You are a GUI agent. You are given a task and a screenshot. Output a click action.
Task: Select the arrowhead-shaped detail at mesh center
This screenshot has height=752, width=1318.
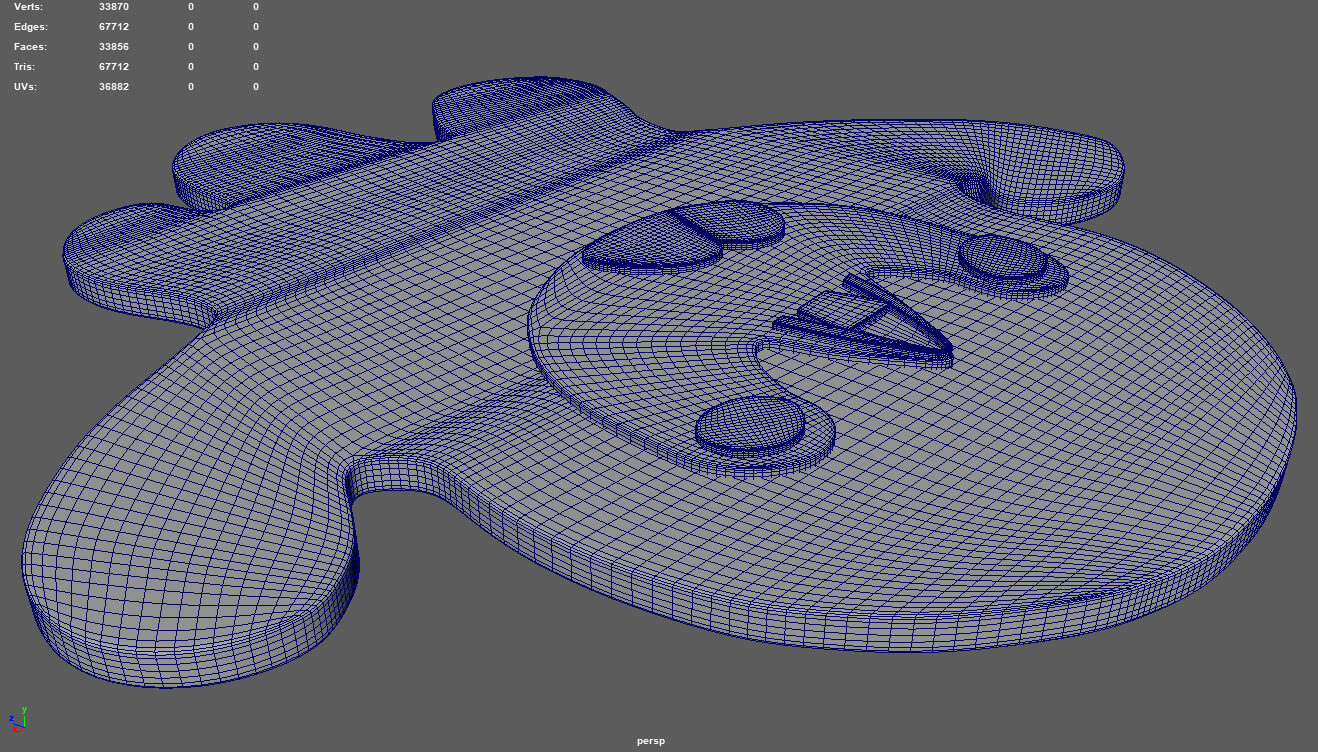pos(870,320)
